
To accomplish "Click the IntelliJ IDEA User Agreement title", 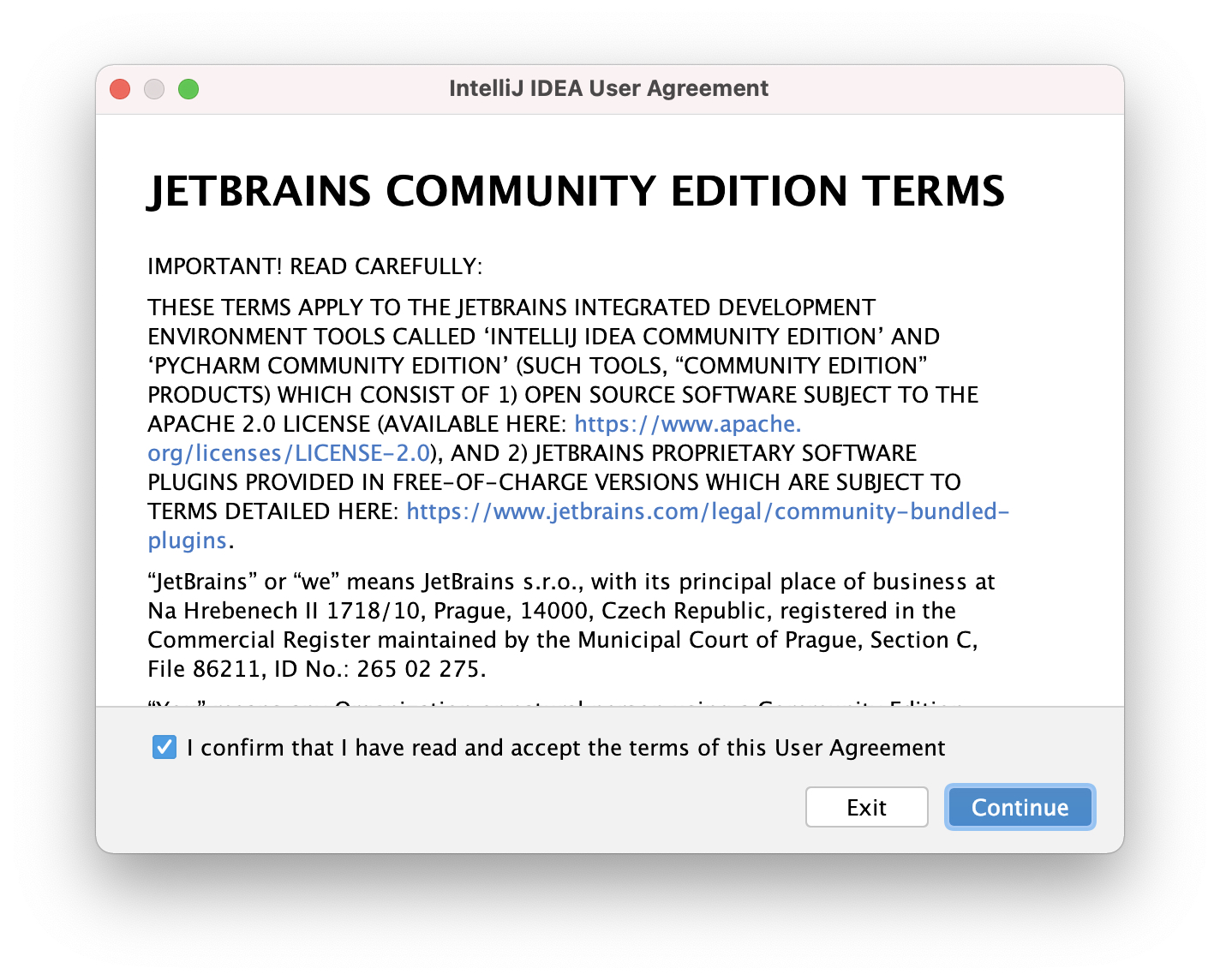I will tap(608, 88).
